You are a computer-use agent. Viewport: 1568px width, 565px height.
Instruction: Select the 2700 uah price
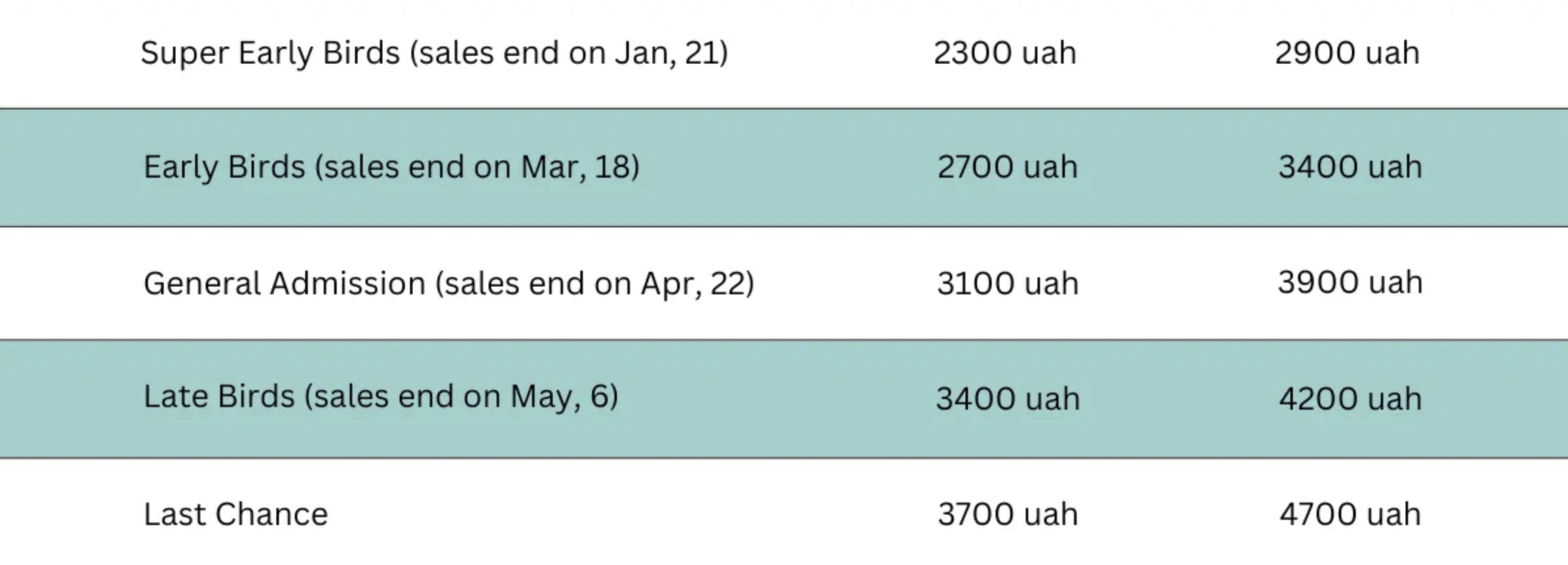click(1007, 167)
